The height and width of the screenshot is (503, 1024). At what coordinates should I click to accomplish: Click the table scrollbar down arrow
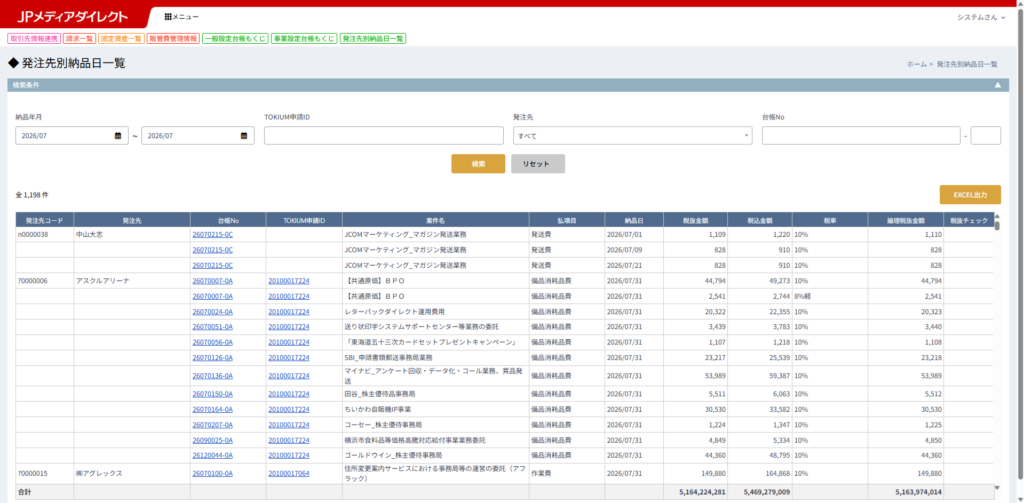997,487
